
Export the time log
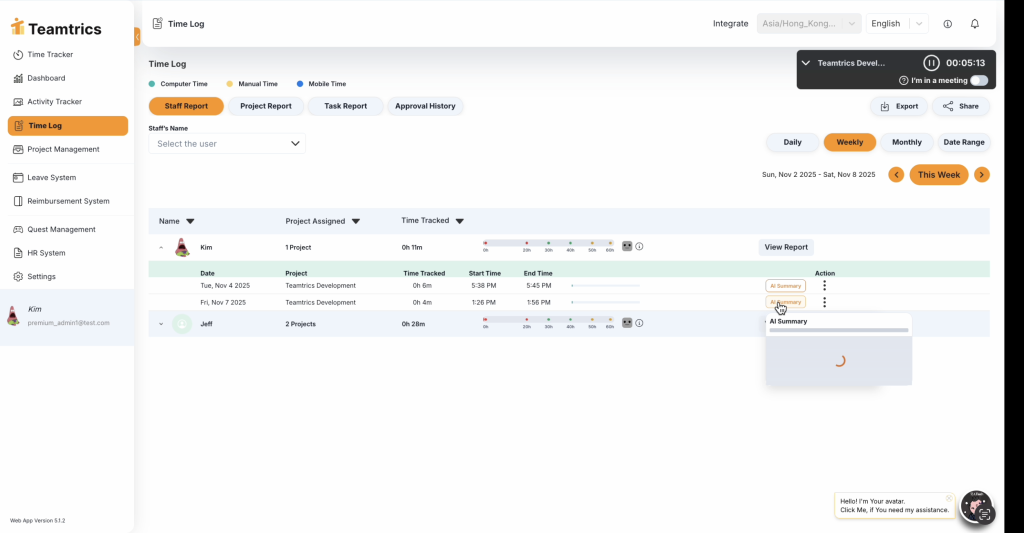click(x=899, y=106)
